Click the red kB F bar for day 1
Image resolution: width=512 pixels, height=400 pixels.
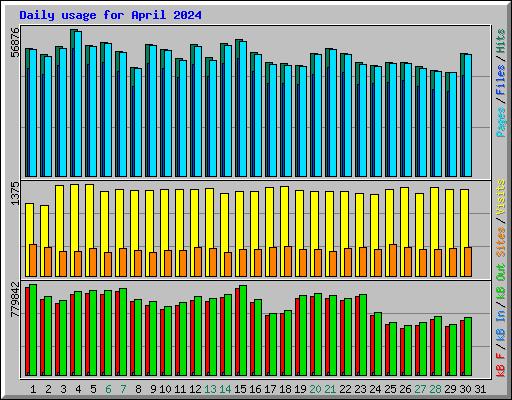click(x=27, y=331)
